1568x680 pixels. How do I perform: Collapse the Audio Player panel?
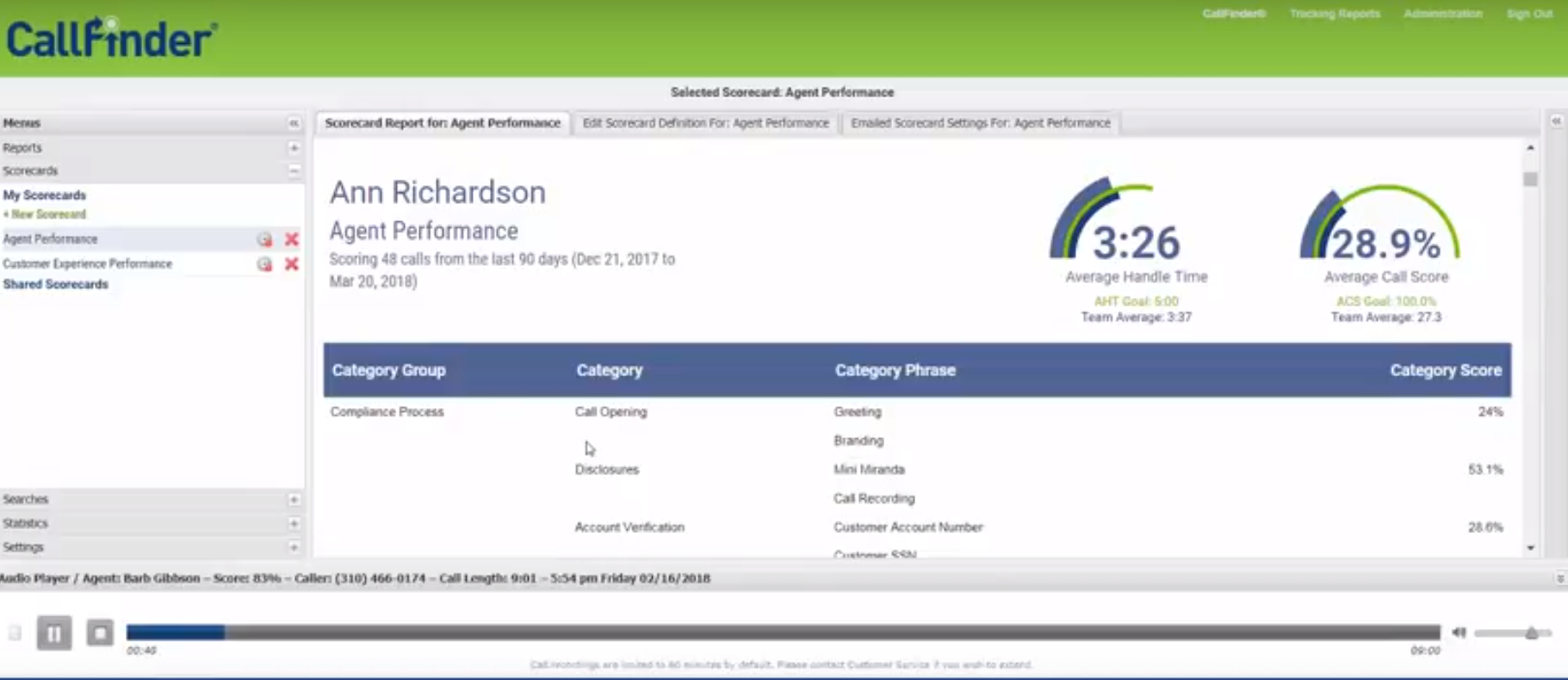1560,578
